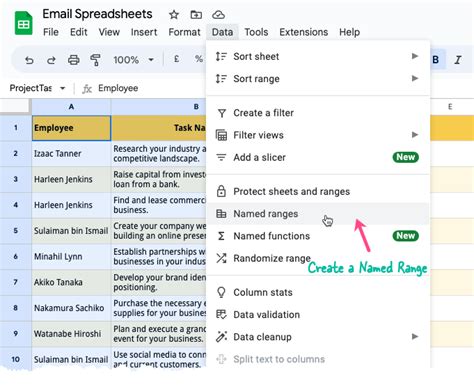Click the select all corner box
The height and width of the screenshot is (389, 474).
tap(15, 106)
